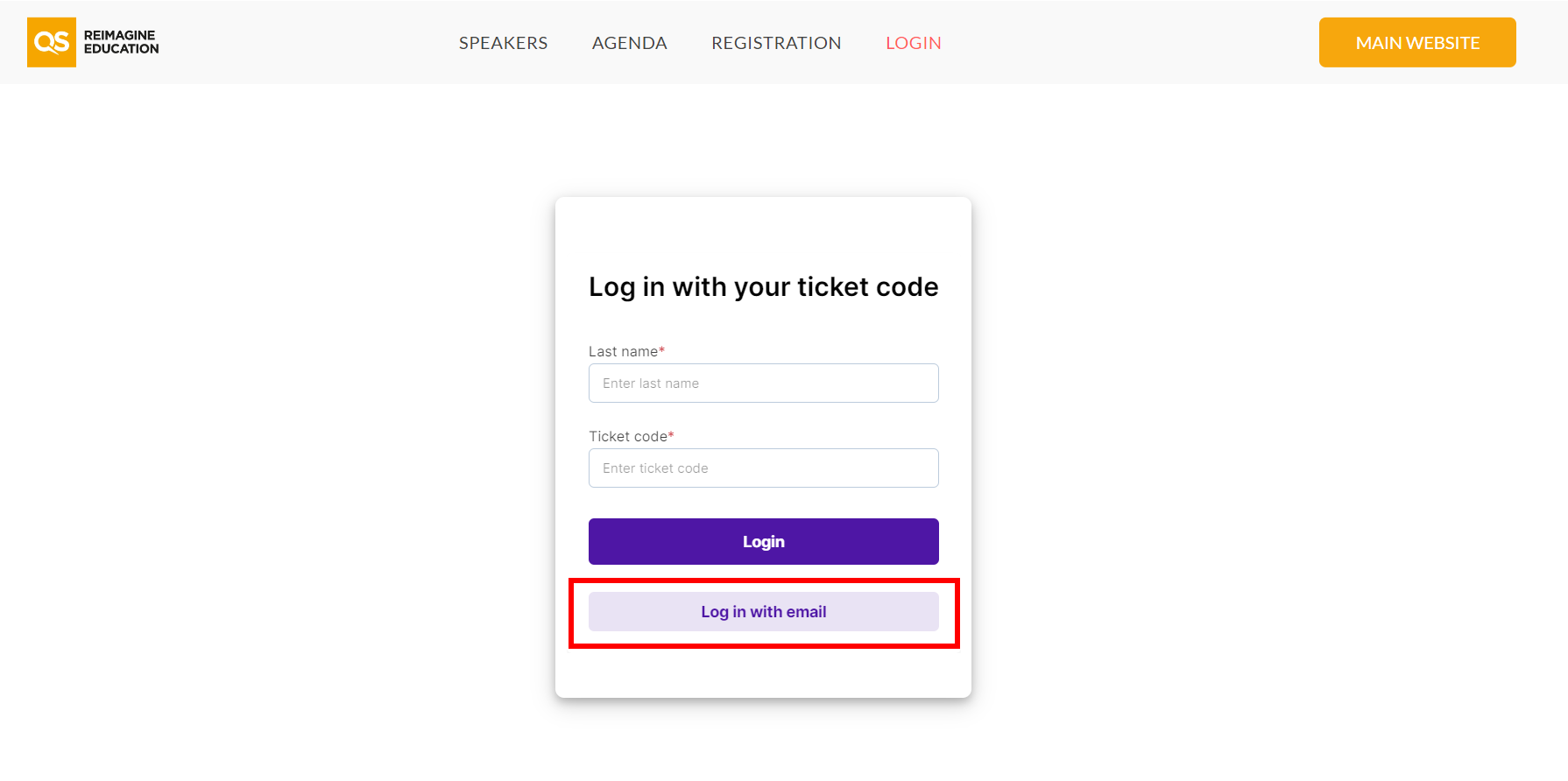Open the Registration page
This screenshot has height=781, width=1568.
(776, 43)
